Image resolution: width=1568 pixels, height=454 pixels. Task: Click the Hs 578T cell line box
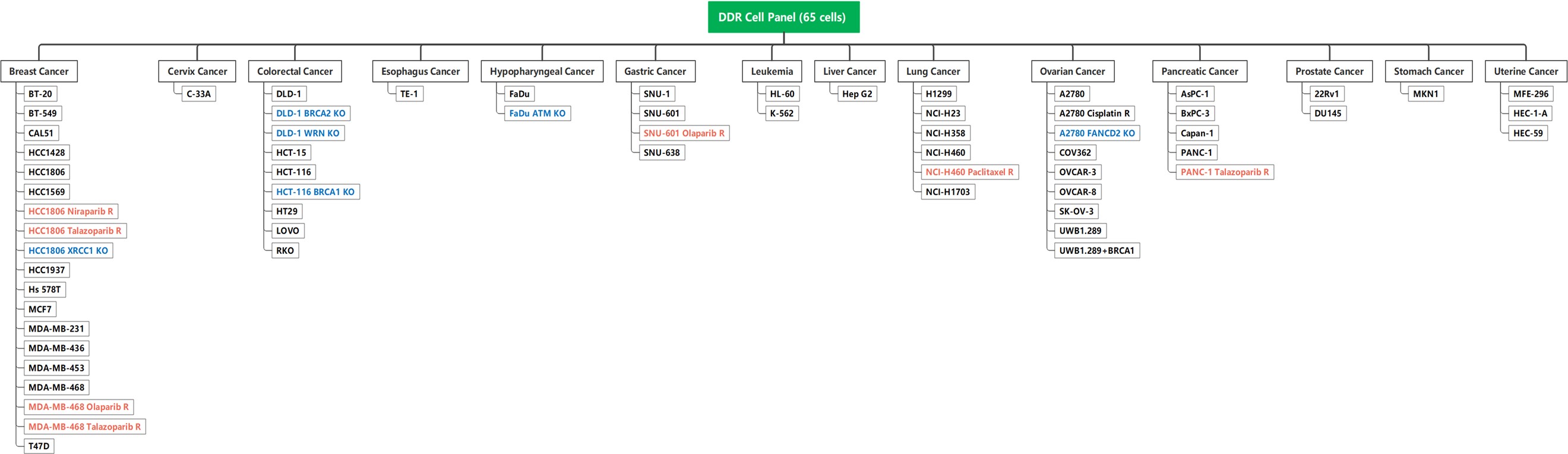pos(45,289)
